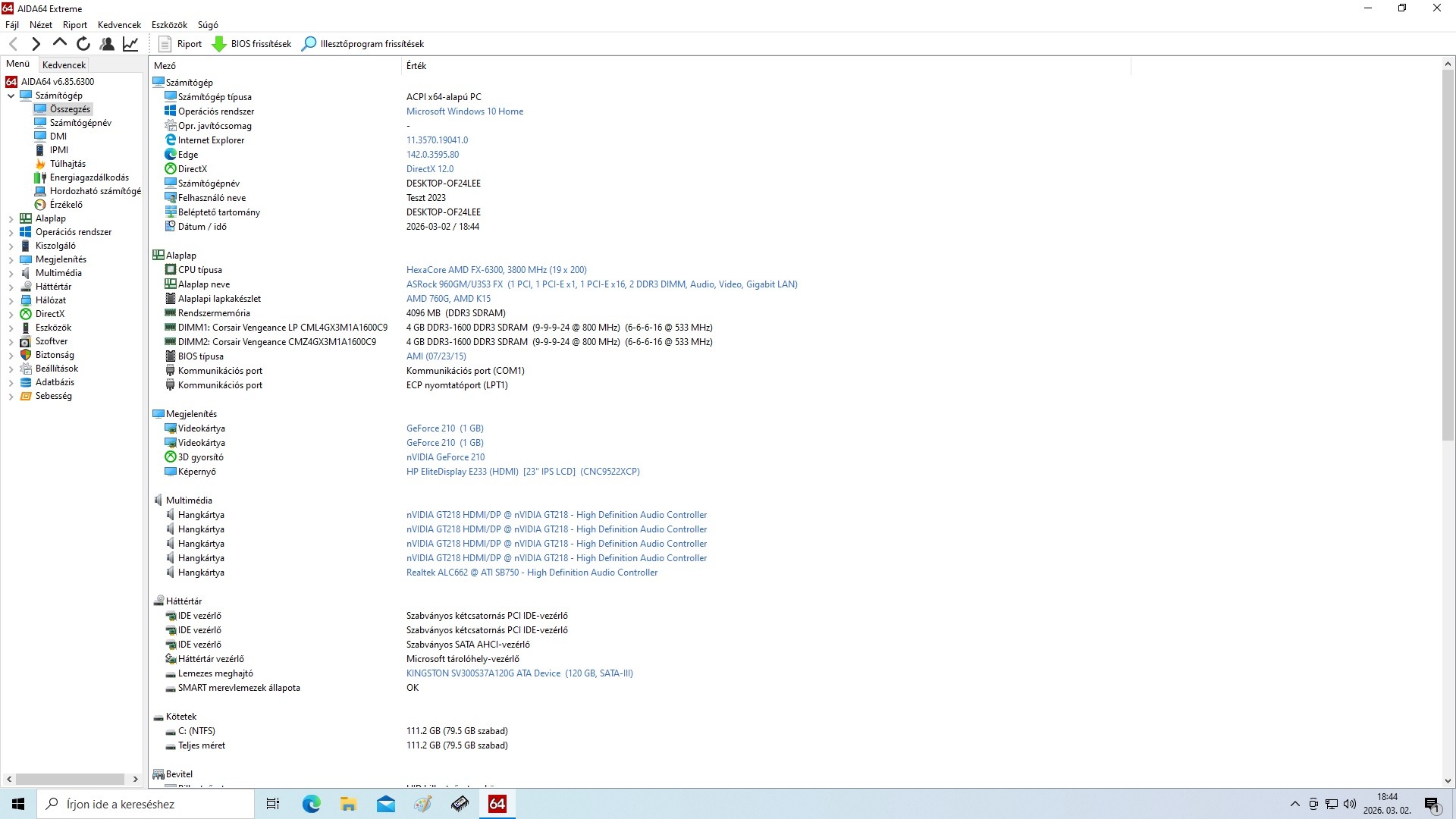Open the Eszközök menu
The height and width of the screenshot is (819, 1456).
click(x=169, y=25)
